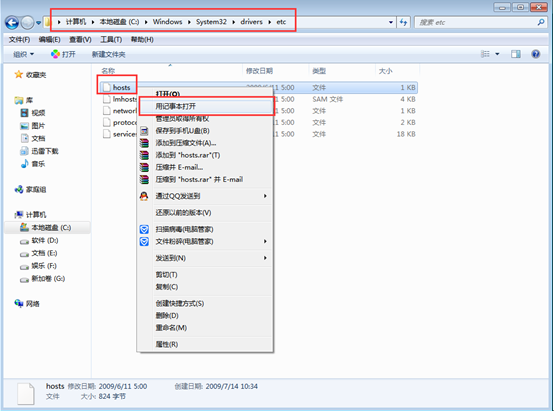Click the blue help question icon
The image size is (554, 411).
coord(536,54)
